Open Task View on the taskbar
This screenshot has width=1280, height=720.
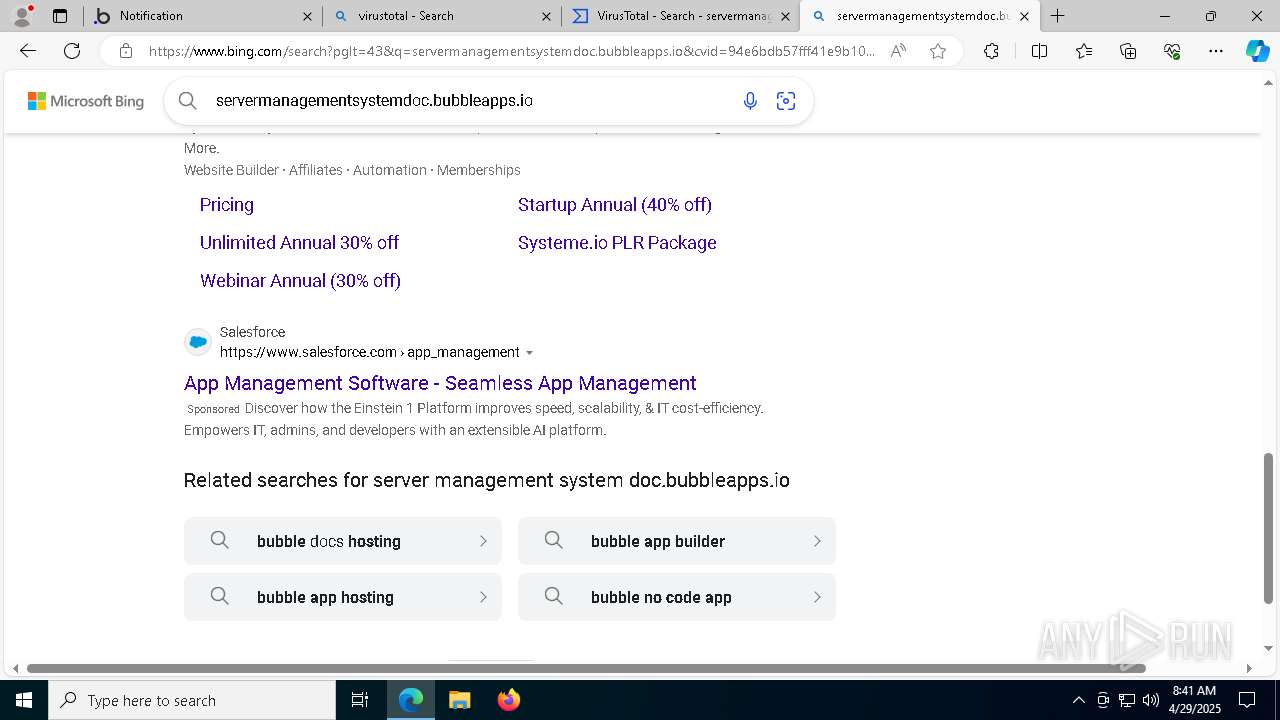coord(360,700)
